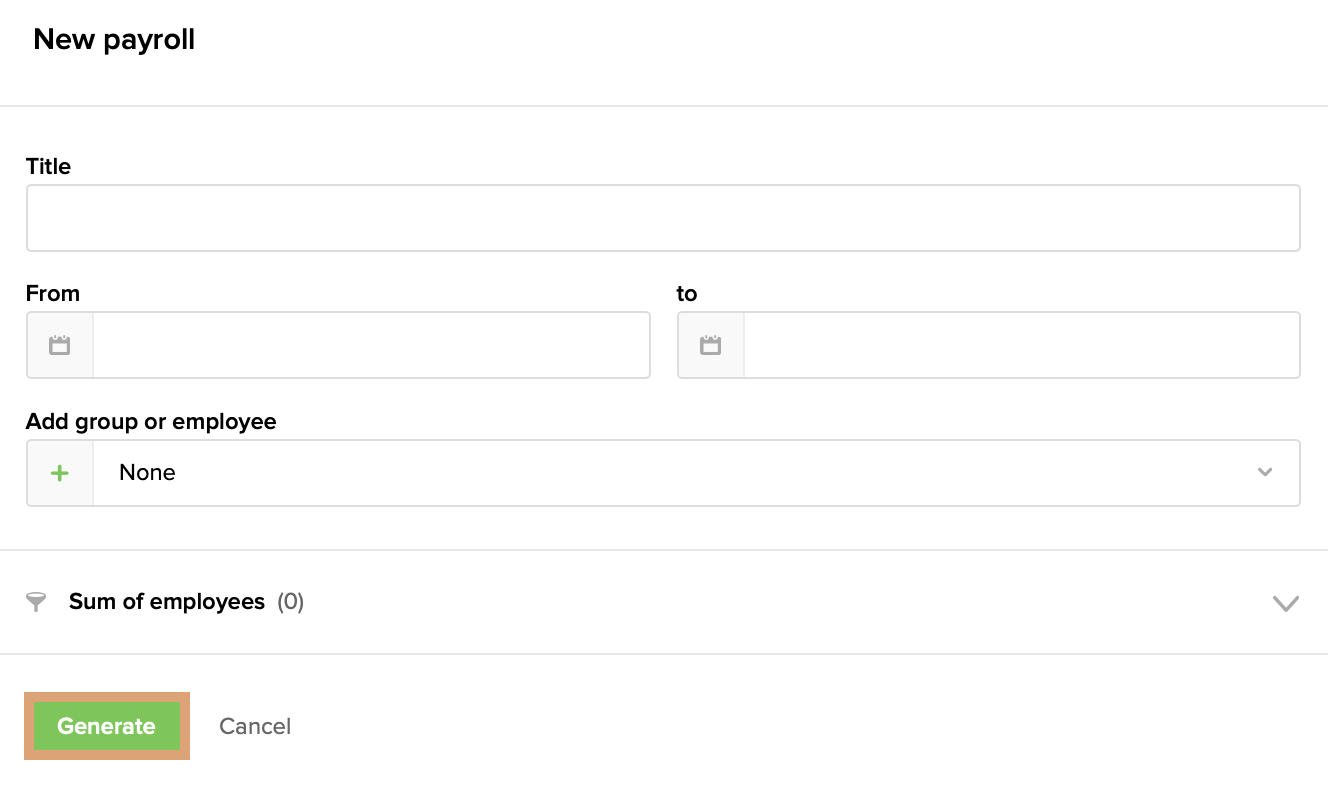
Task: Open the 'None' group or employee dropdown
Action: 680,473
